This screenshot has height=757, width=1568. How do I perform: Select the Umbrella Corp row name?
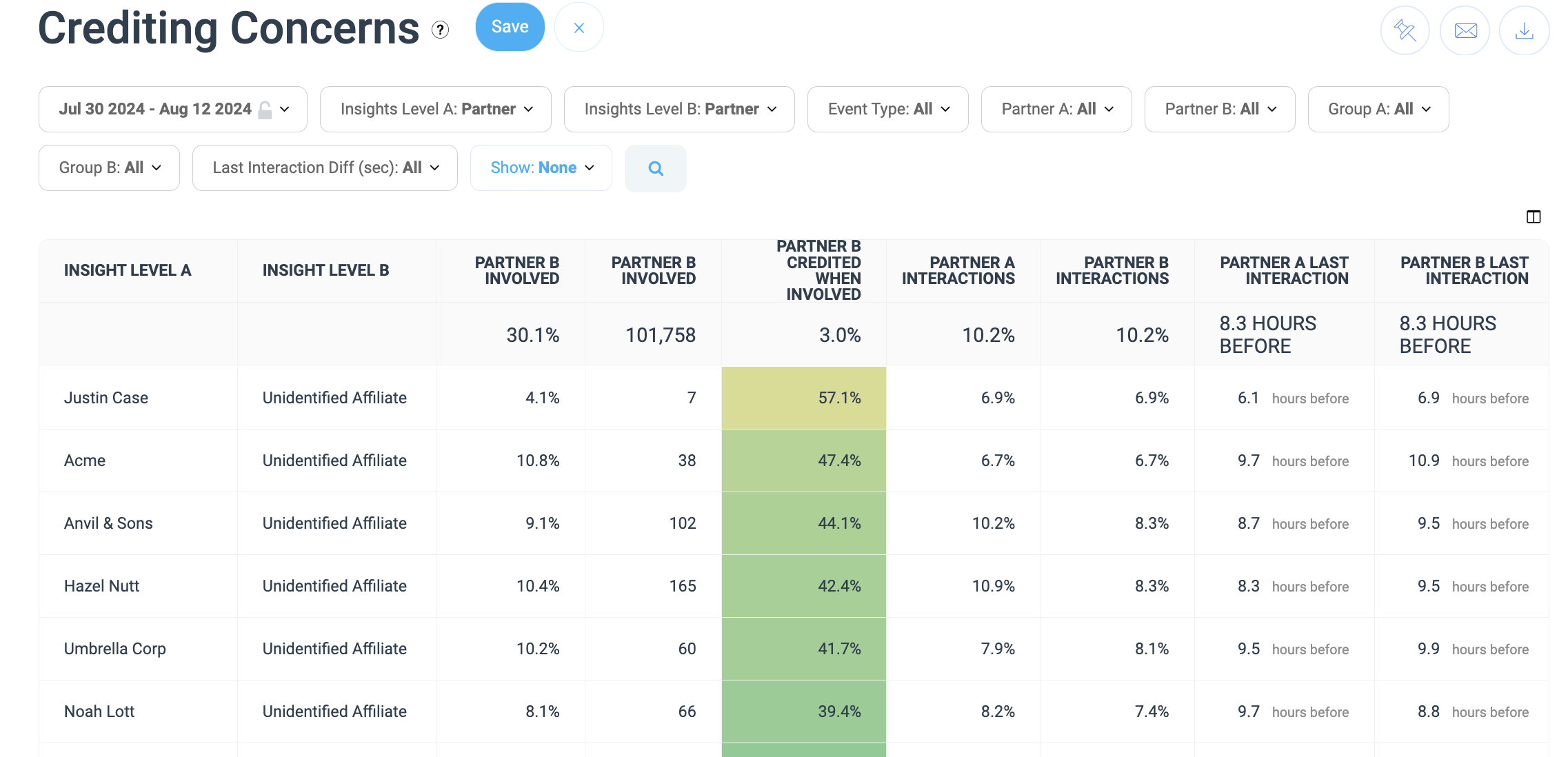coord(115,649)
